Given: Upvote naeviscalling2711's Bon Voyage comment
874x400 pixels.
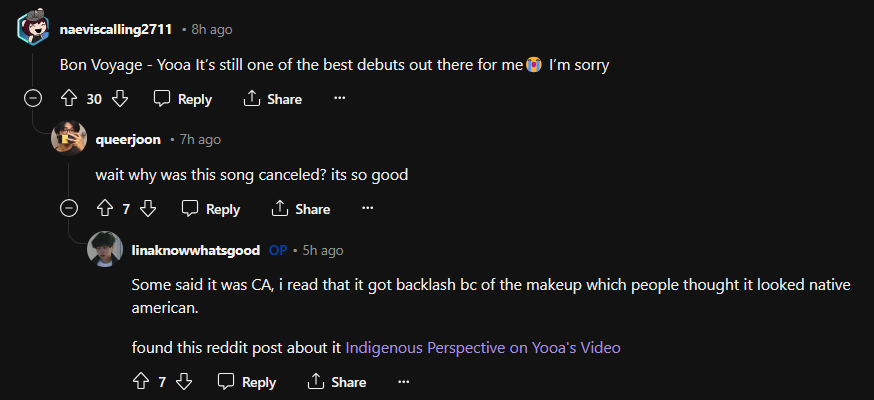Looking at the screenshot, I should 69,99.
